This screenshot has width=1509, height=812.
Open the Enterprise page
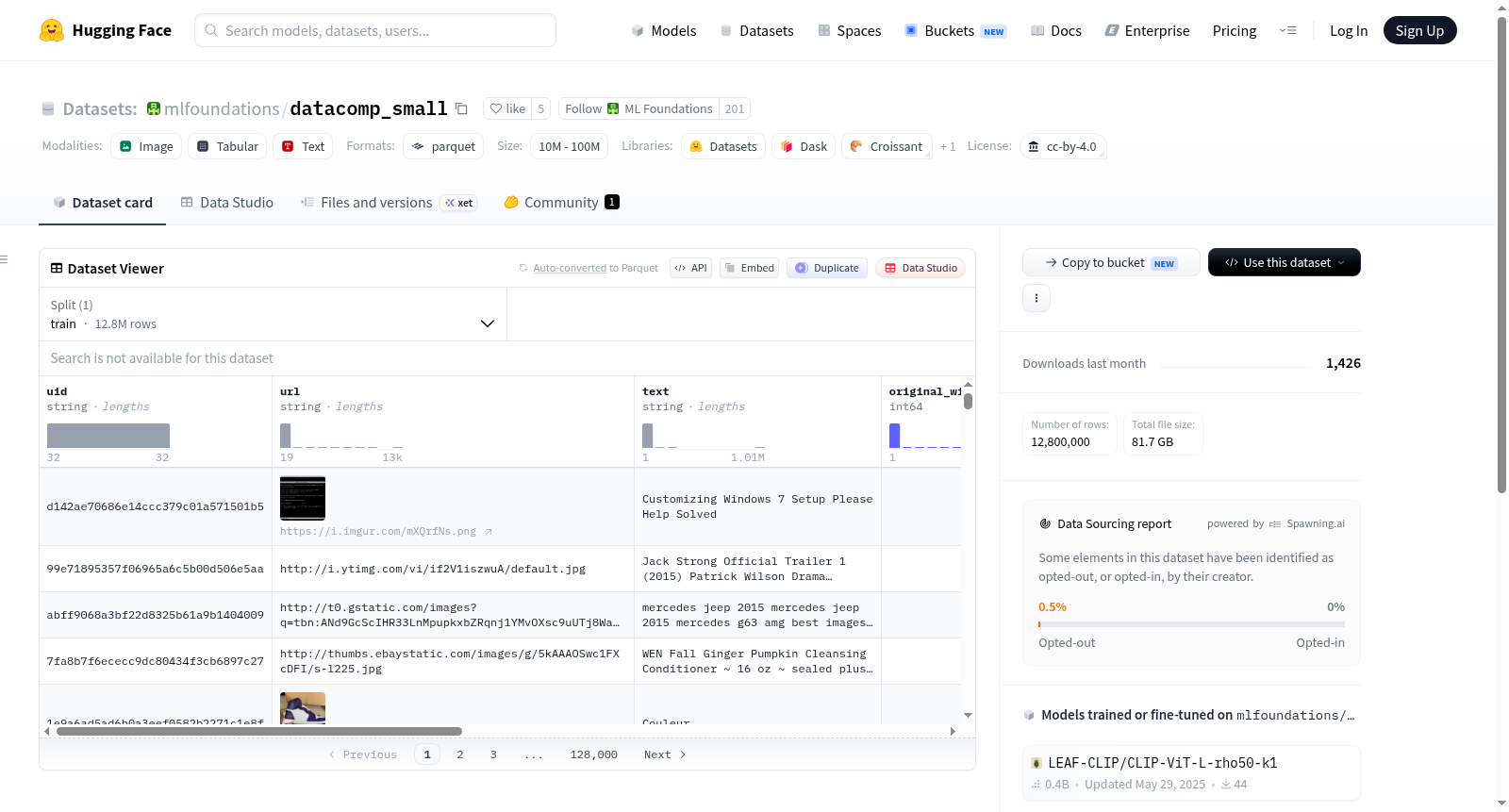[1148, 31]
